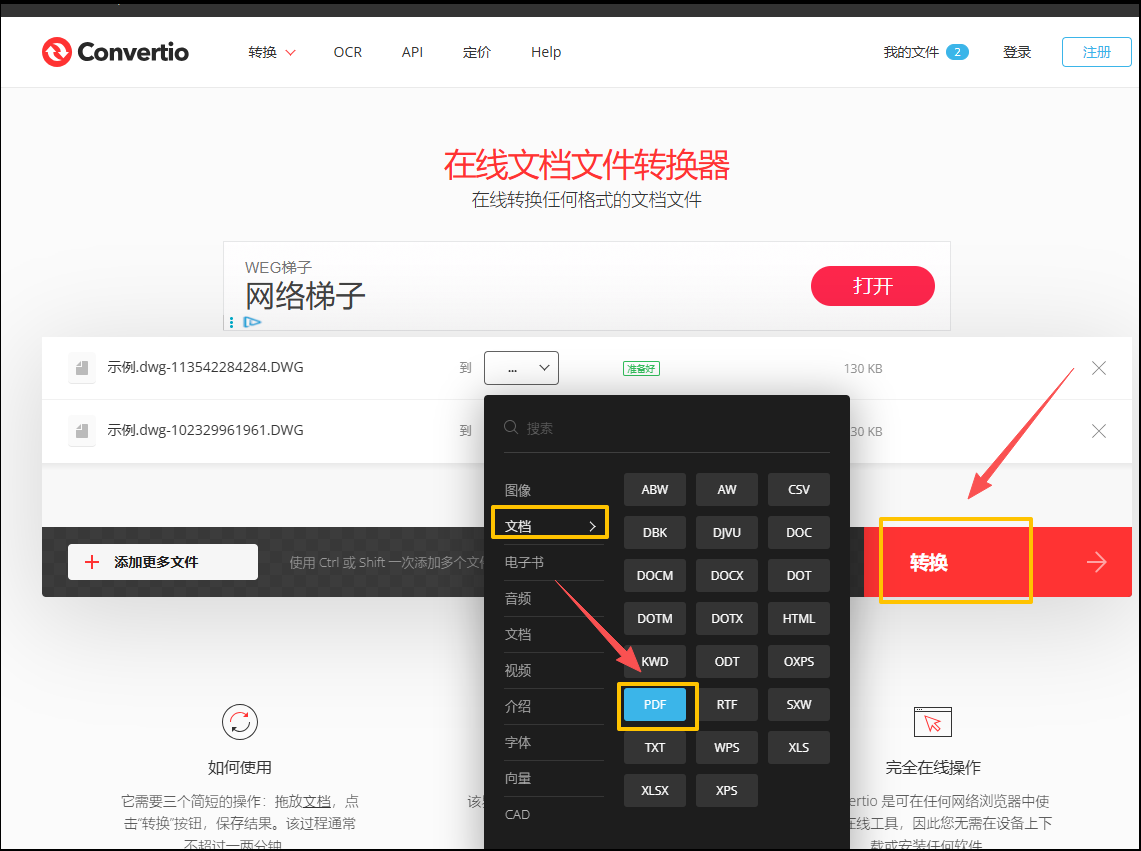Click the 准备好 status badge

coord(640,368)
